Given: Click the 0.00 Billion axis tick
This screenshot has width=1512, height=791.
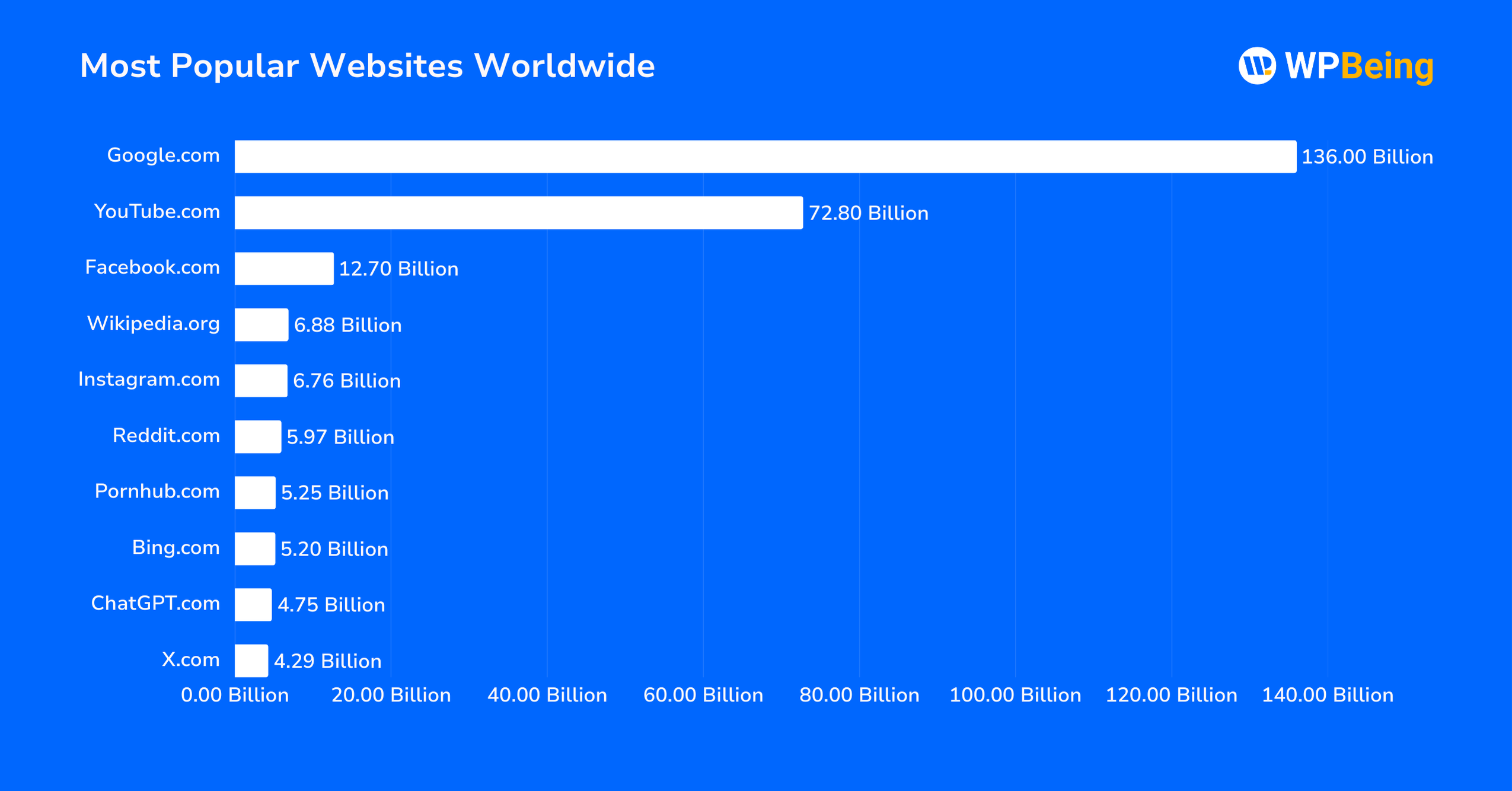Looking at the screenshot, I should tap(235, 696).
